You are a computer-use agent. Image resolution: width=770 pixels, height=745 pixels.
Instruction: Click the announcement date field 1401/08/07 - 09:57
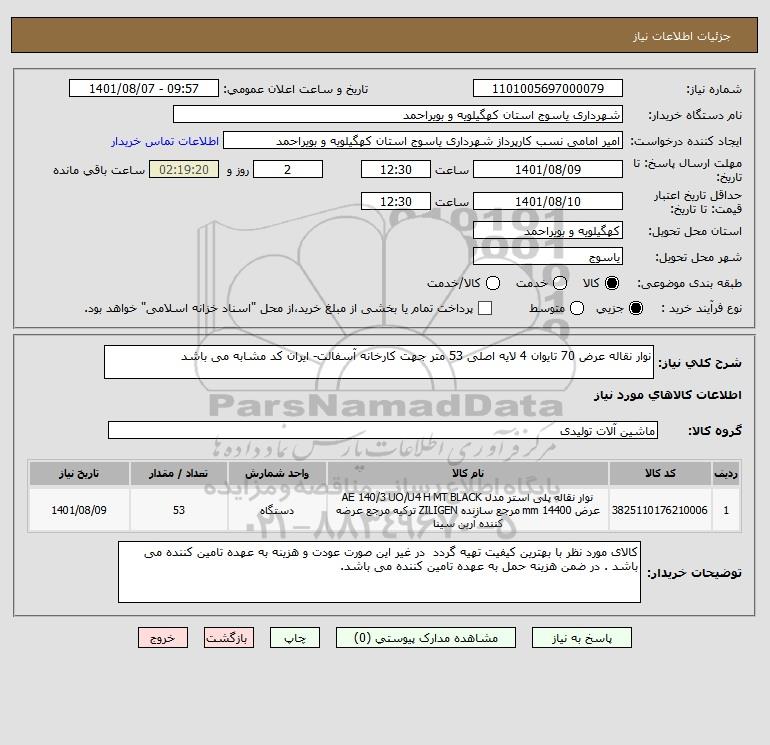click(x=144, y=88)
